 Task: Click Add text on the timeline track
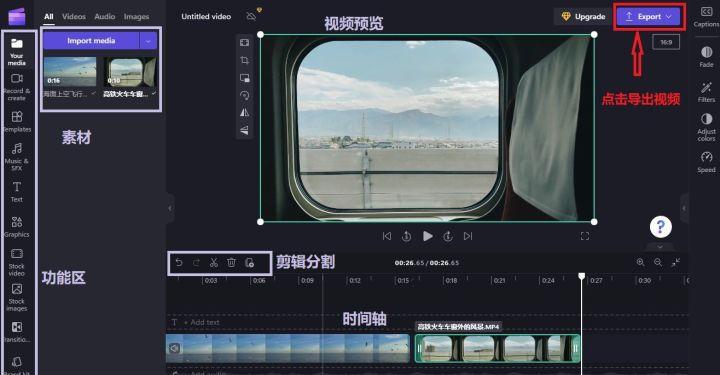click(201, 322)
